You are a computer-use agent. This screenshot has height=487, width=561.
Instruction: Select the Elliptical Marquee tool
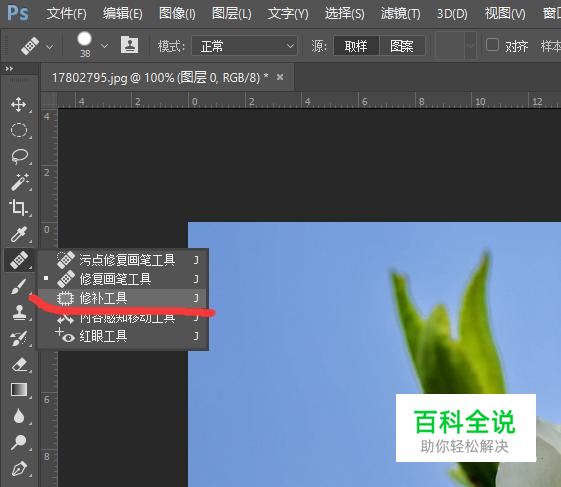point(19,130)
